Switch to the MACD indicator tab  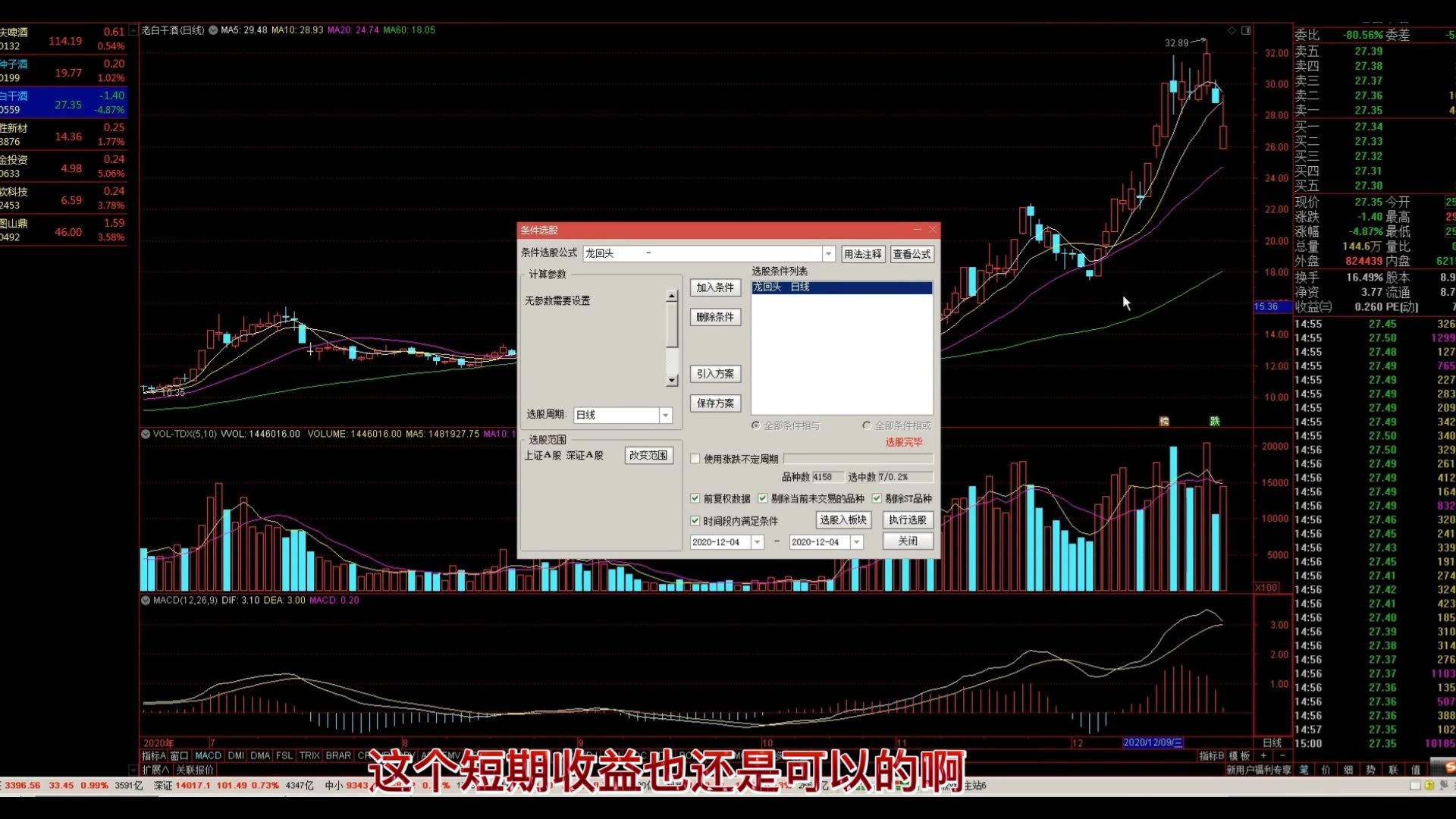[209, 755]
